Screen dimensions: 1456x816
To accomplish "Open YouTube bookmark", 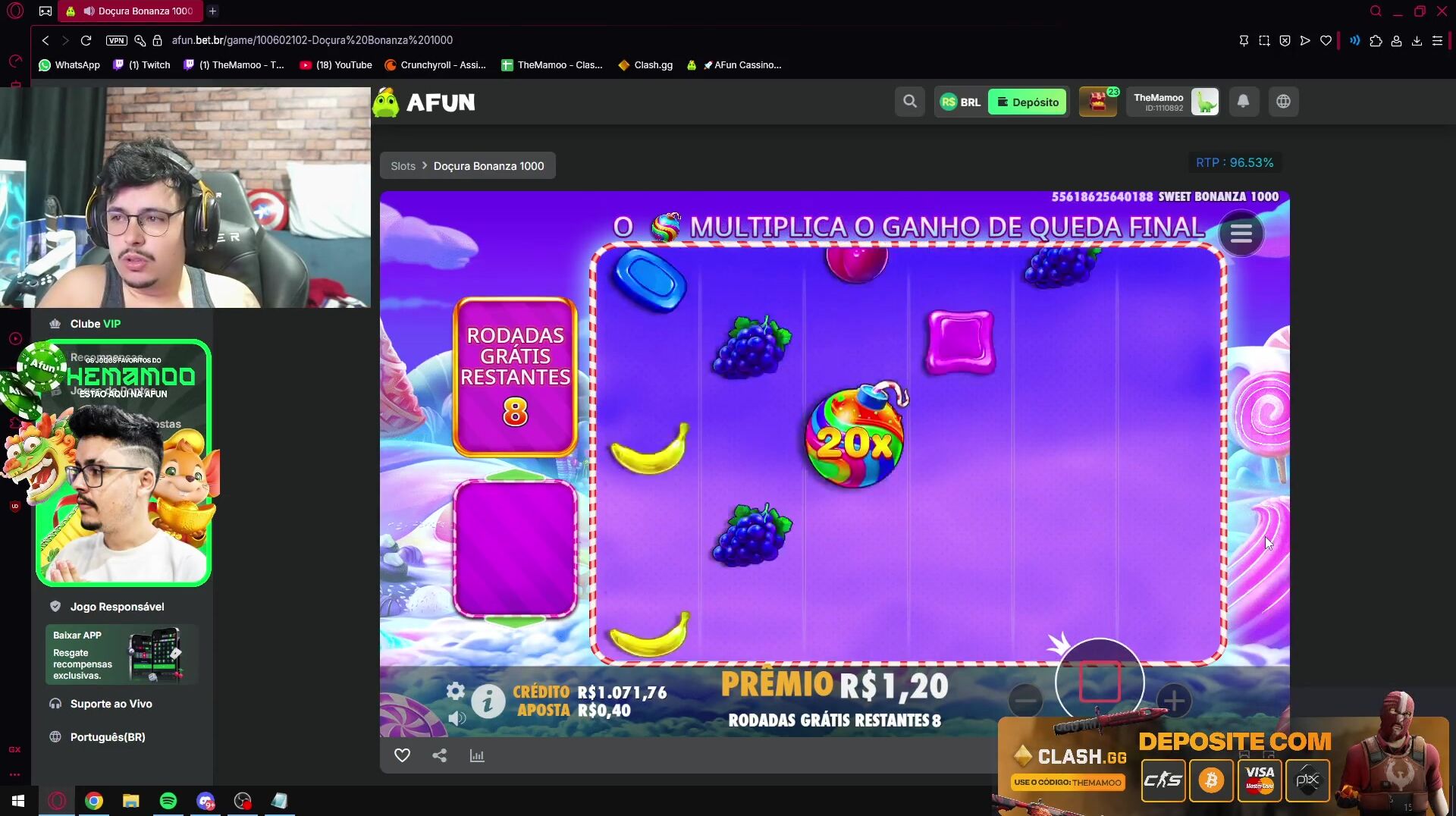I will coord(336,65).
